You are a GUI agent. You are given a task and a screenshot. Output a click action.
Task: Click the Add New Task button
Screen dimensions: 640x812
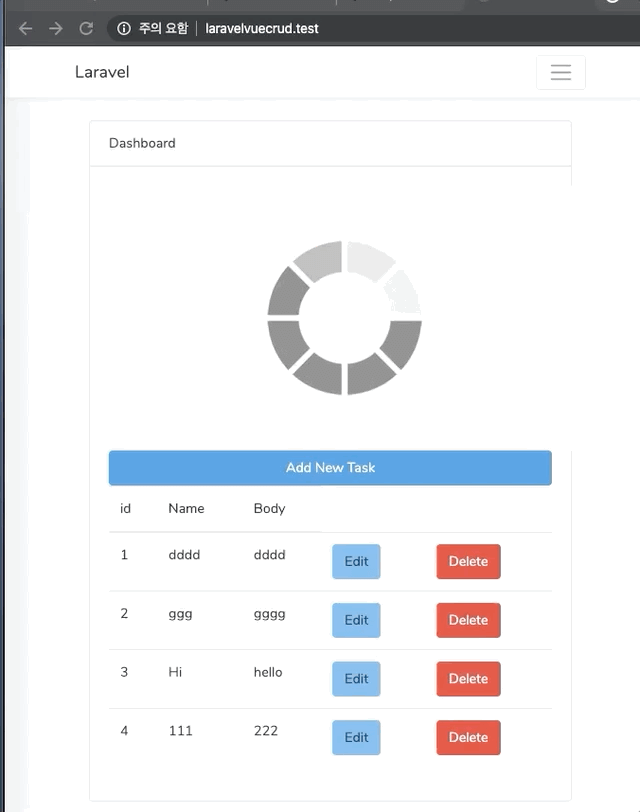click(x=330, y=468)
